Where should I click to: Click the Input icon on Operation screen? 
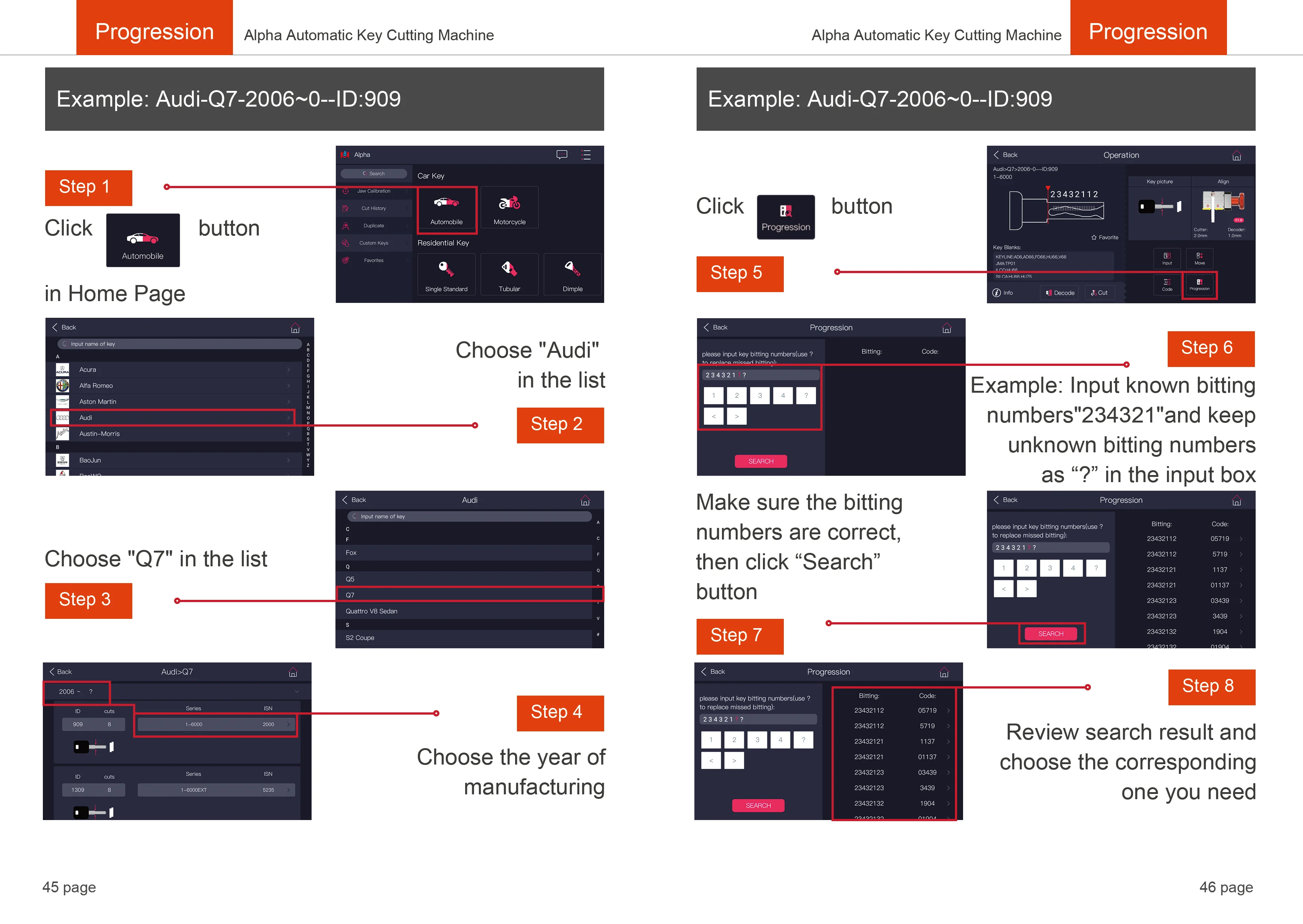[1167, 258]
